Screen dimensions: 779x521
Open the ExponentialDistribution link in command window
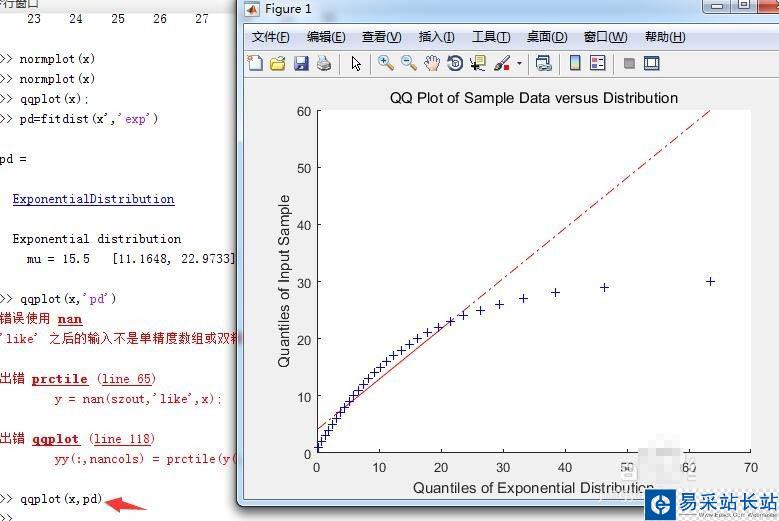93,199
